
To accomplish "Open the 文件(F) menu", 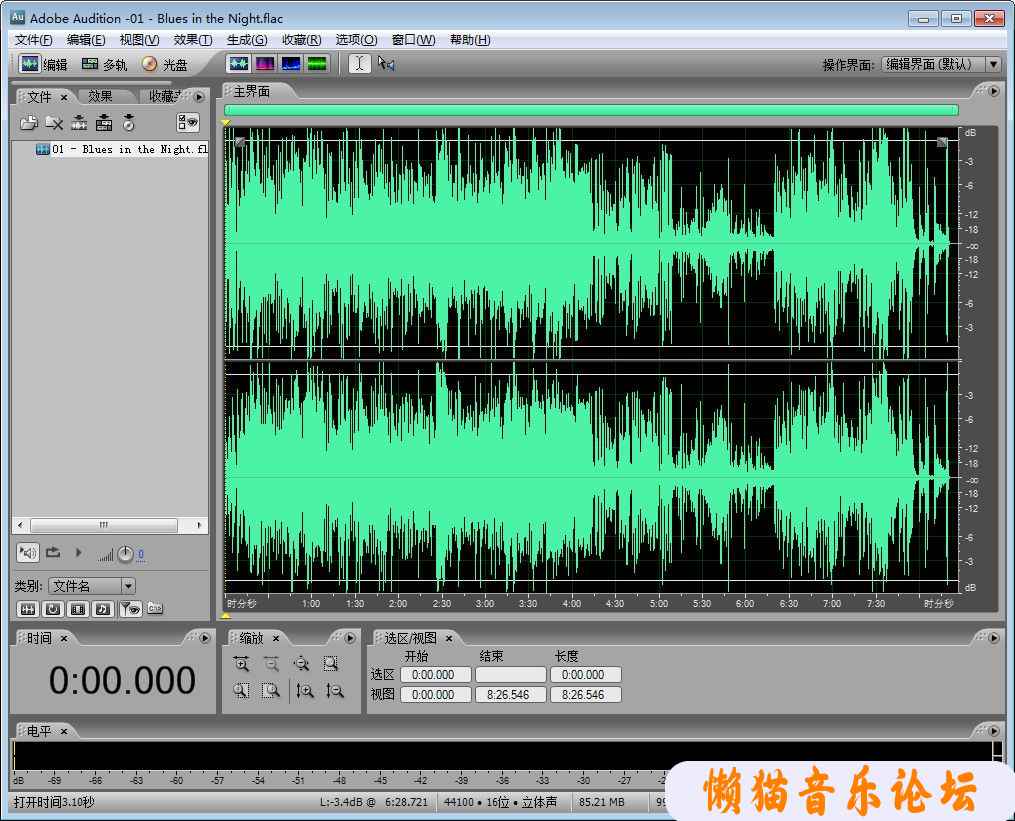I will coord(34,40).
